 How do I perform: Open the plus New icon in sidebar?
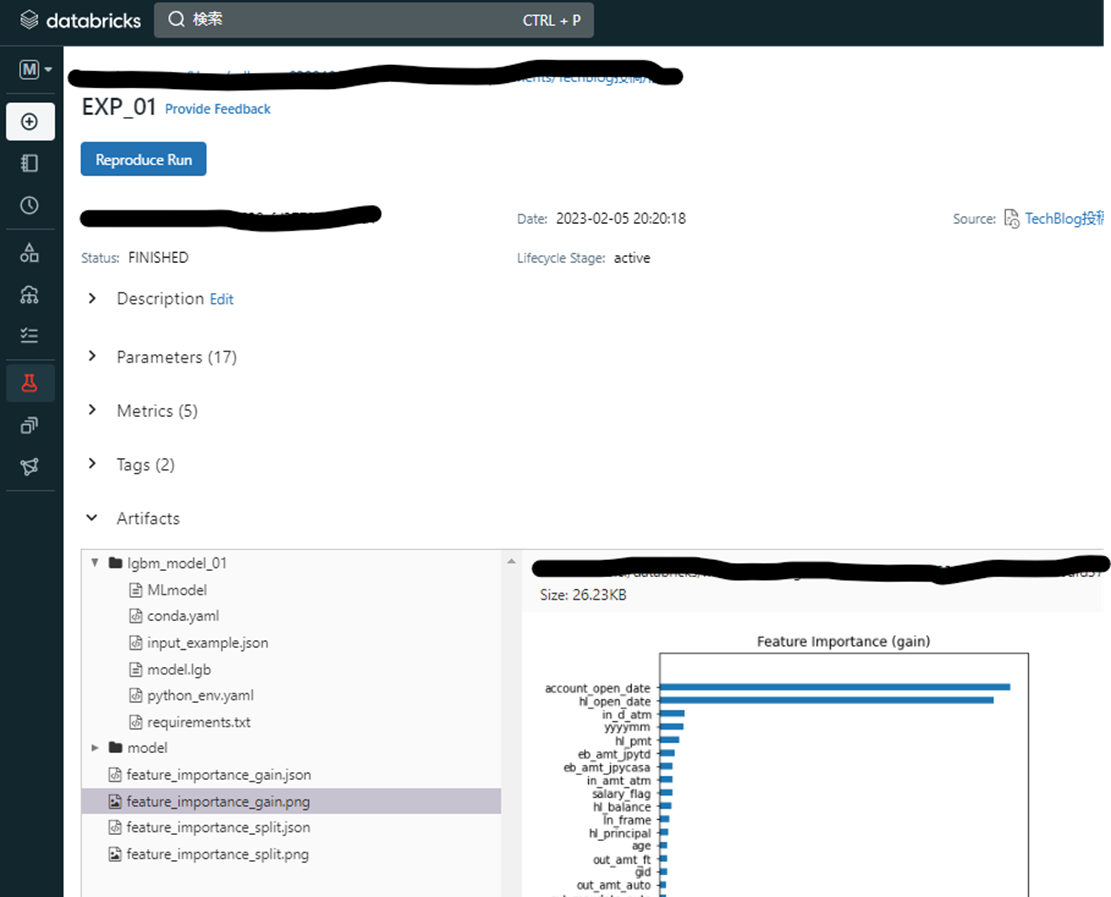[30, 121]
